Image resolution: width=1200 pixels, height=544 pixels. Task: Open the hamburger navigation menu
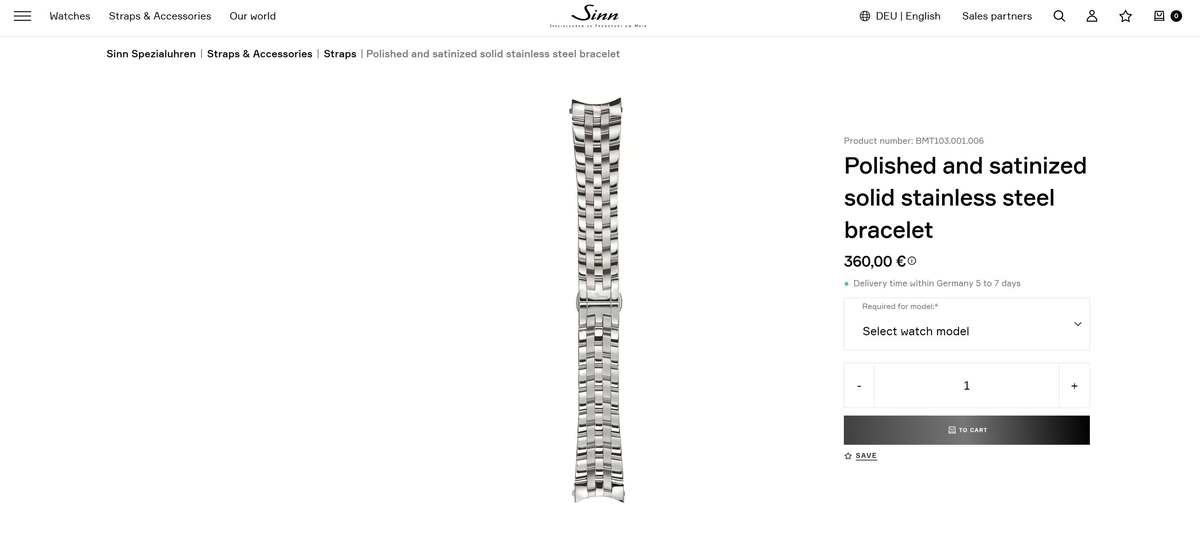pyautogui.click(x=22, y=16)
